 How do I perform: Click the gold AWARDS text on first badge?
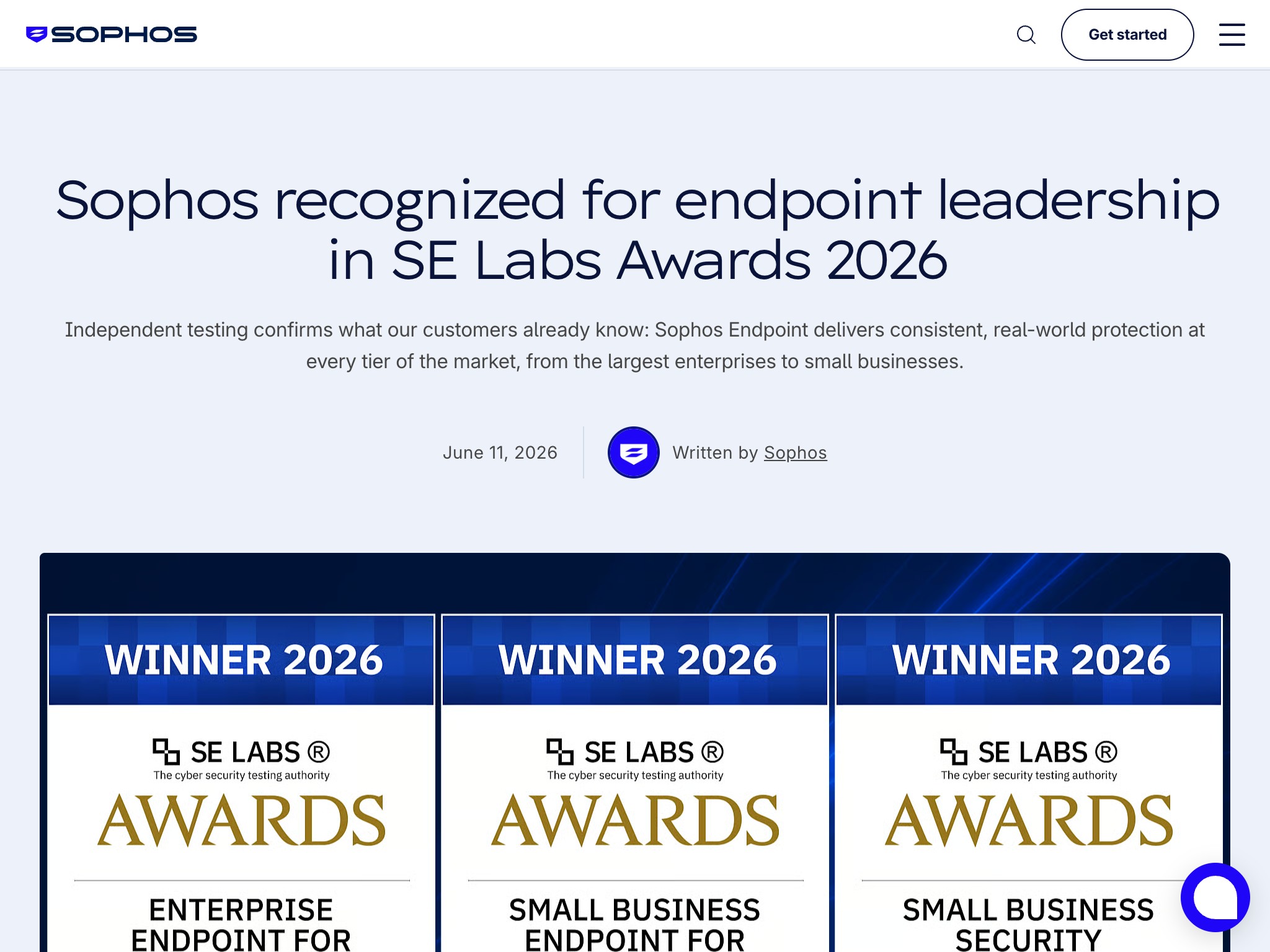241,821
